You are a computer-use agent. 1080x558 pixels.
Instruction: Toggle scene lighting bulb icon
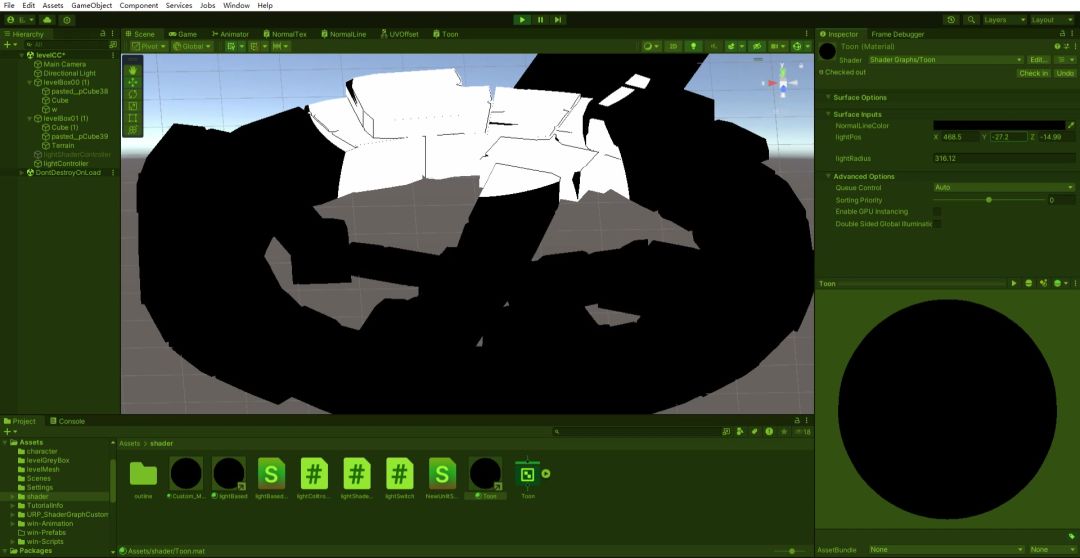pos(693,46)
